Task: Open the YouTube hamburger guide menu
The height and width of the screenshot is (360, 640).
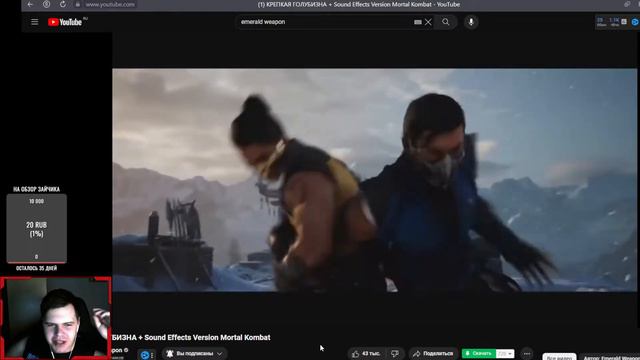Action: [35, 22]
